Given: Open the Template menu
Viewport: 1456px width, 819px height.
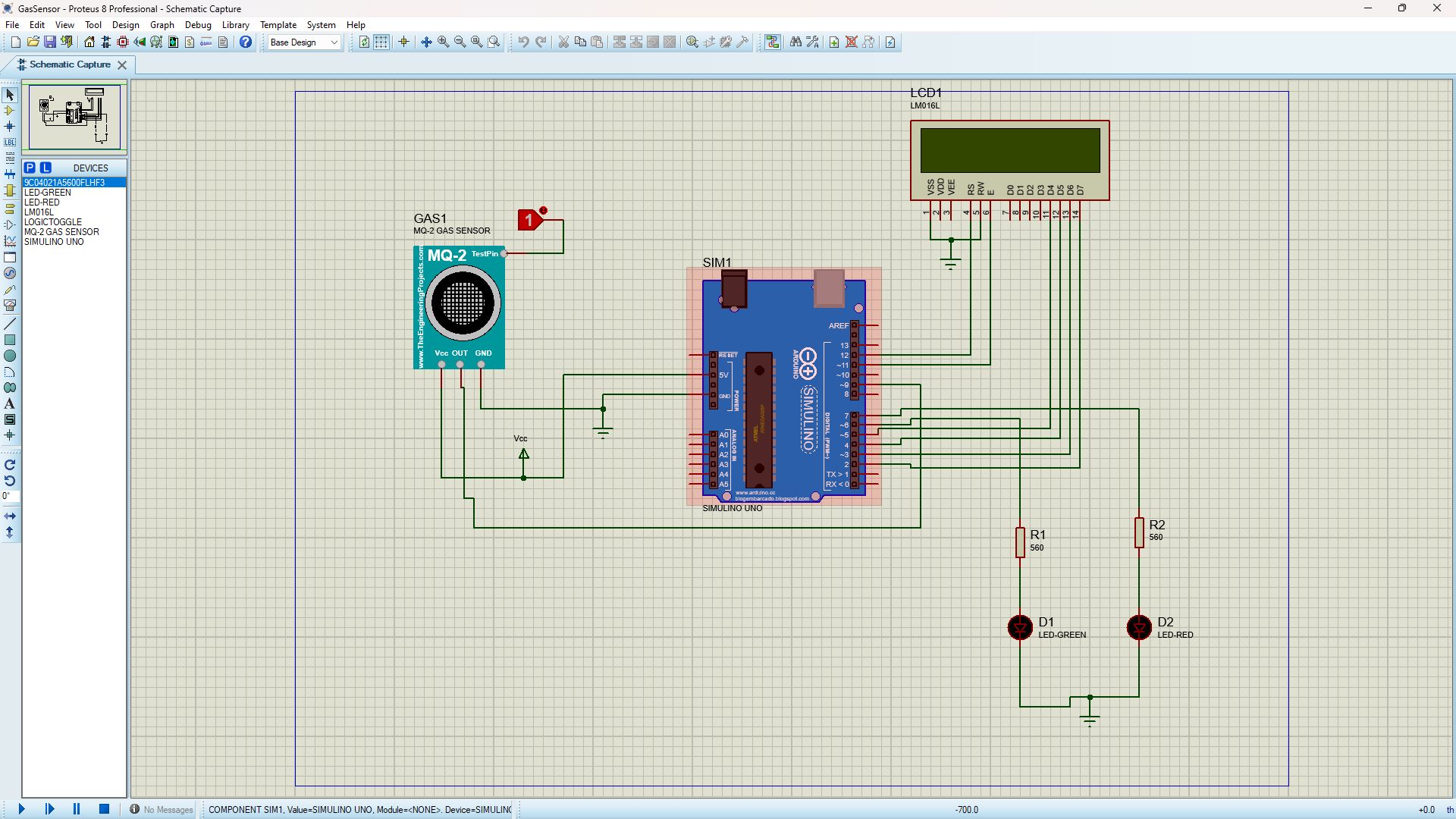Looking at the screenshot, I should tap(278, 25).
